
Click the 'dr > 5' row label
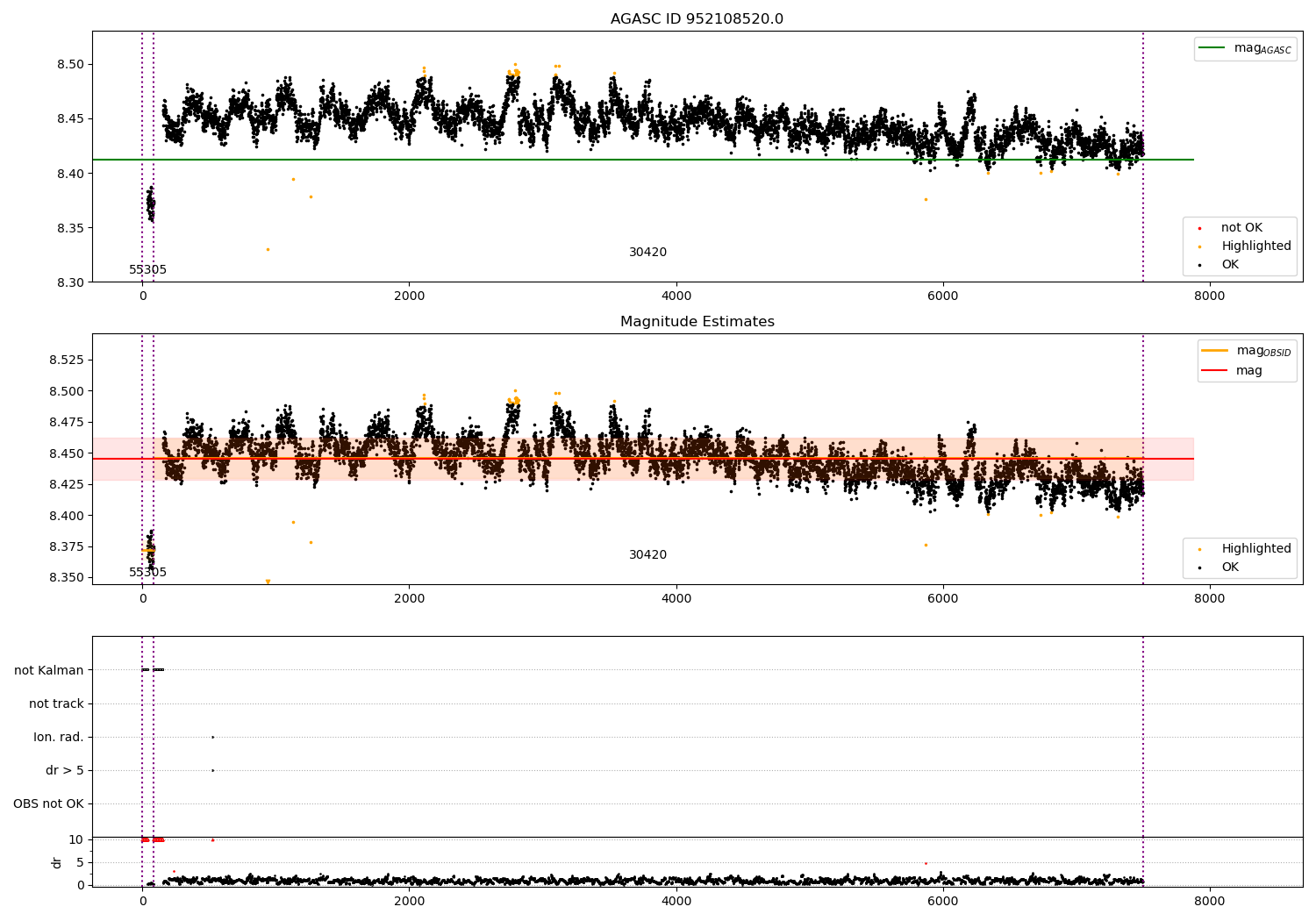tap(65, 770)
